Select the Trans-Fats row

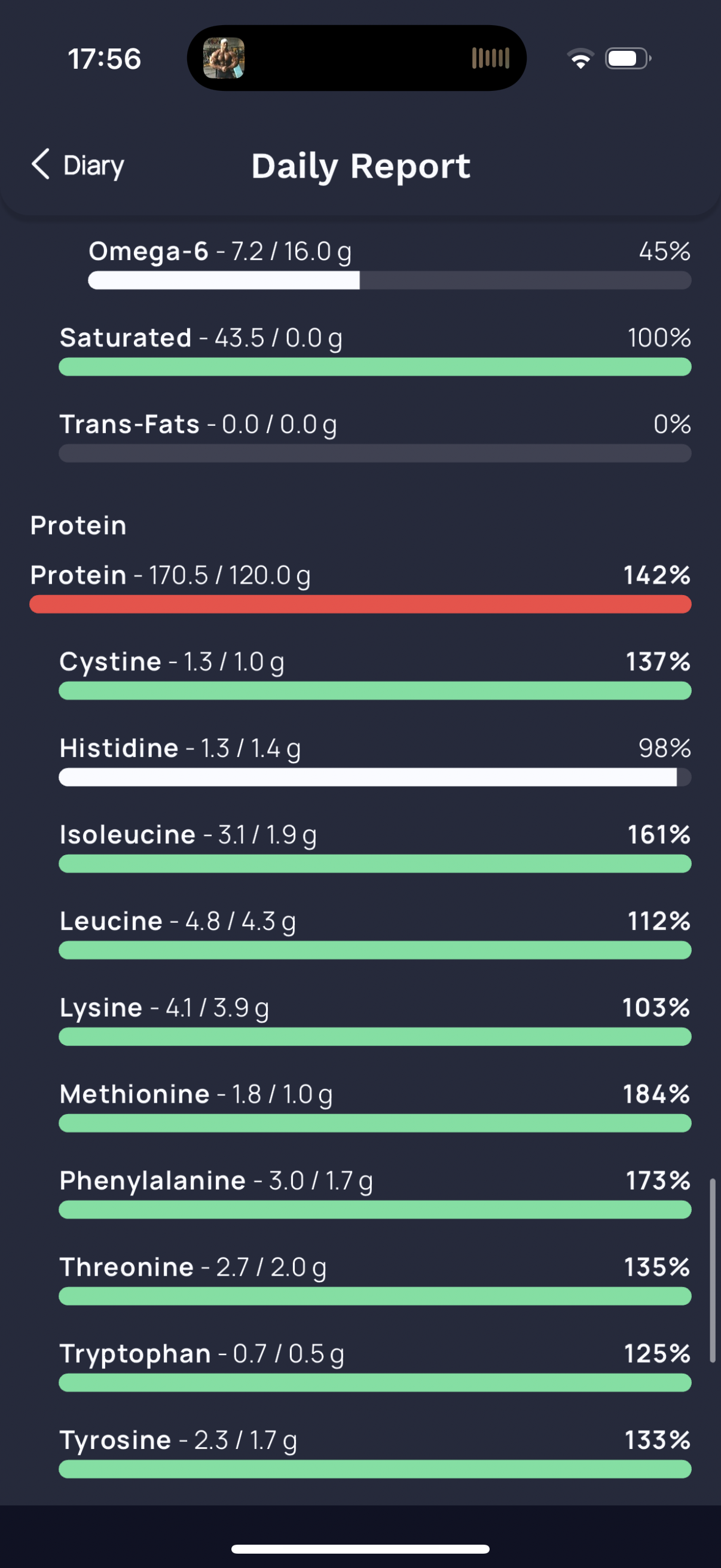375,437
